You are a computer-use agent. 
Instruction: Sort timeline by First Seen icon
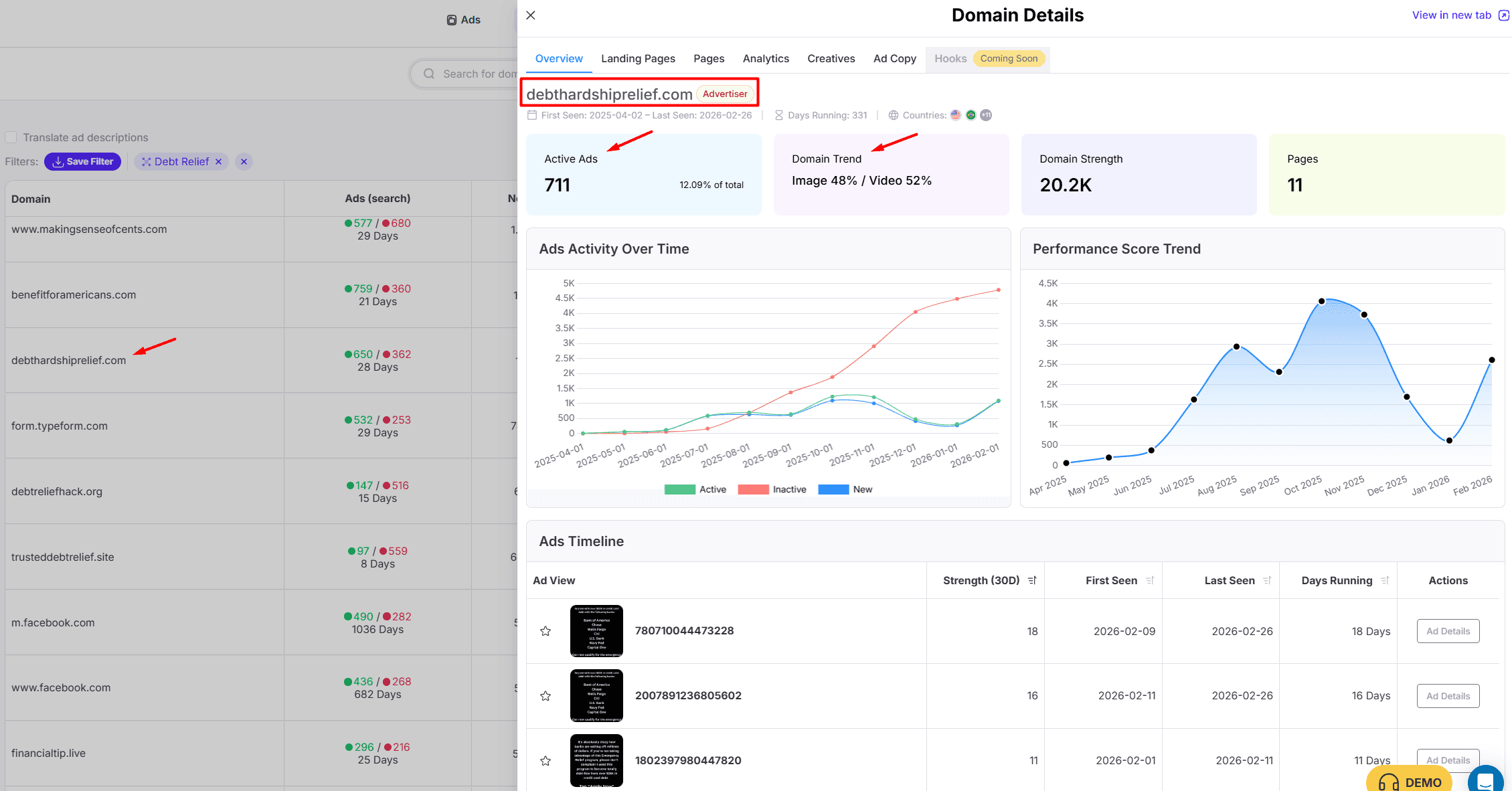click(x=1150, y=580)
